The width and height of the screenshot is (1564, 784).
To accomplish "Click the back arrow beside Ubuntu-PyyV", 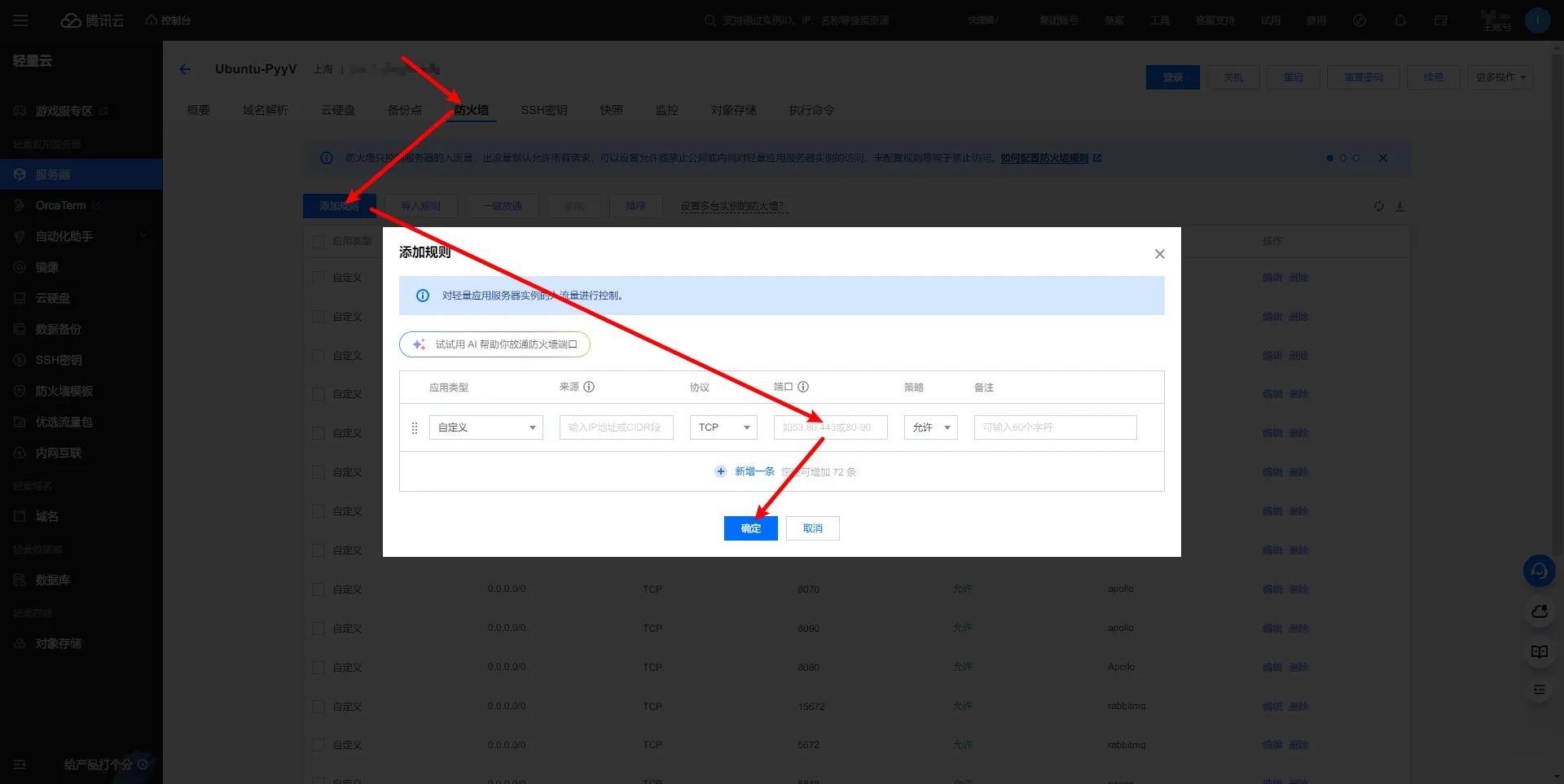I will [x=185, y=69].
